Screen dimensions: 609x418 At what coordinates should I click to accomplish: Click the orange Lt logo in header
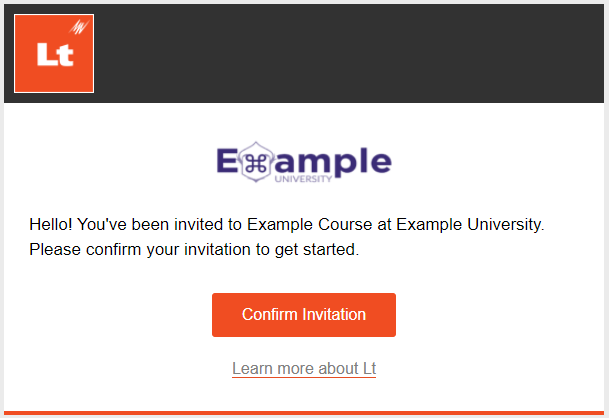54,54
